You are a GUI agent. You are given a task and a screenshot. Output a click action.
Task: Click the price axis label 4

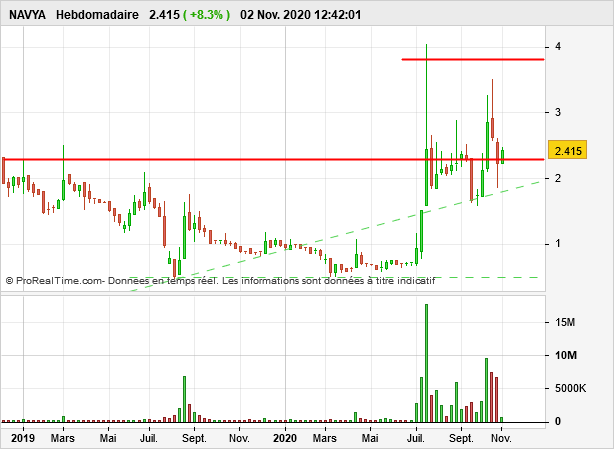click(558, 47)
